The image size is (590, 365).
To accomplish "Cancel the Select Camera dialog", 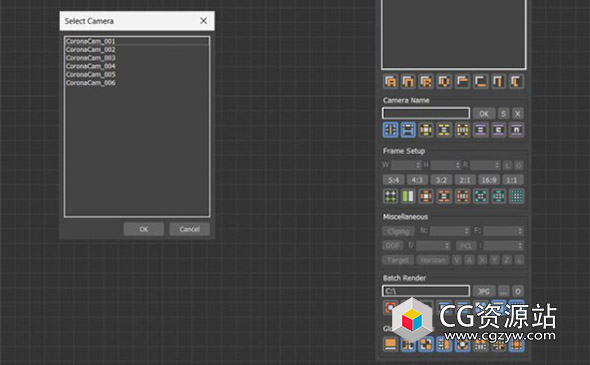I will [189, 229].
